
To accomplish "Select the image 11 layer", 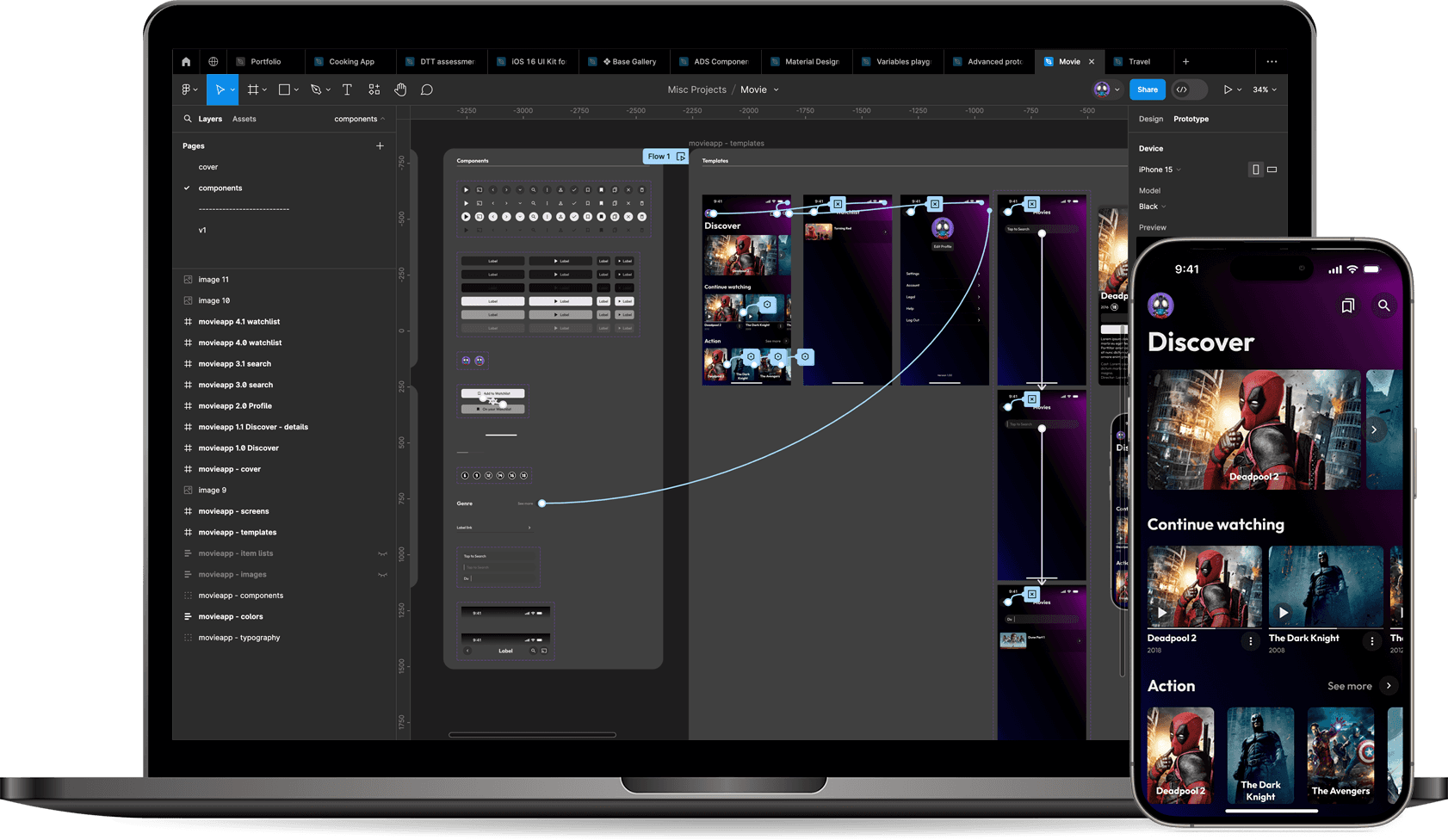I will (x=213, y=280).
